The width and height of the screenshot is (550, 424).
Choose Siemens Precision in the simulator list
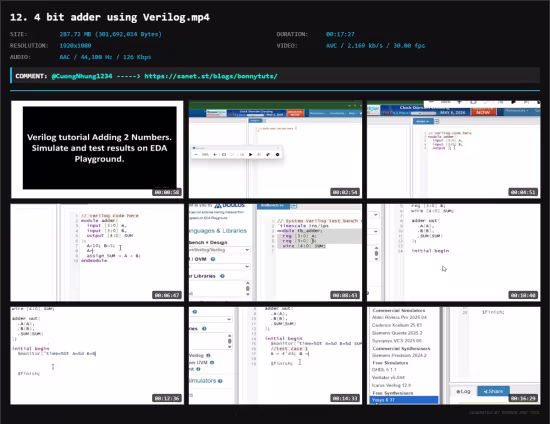pyautogui.click(x=400, y=355)
